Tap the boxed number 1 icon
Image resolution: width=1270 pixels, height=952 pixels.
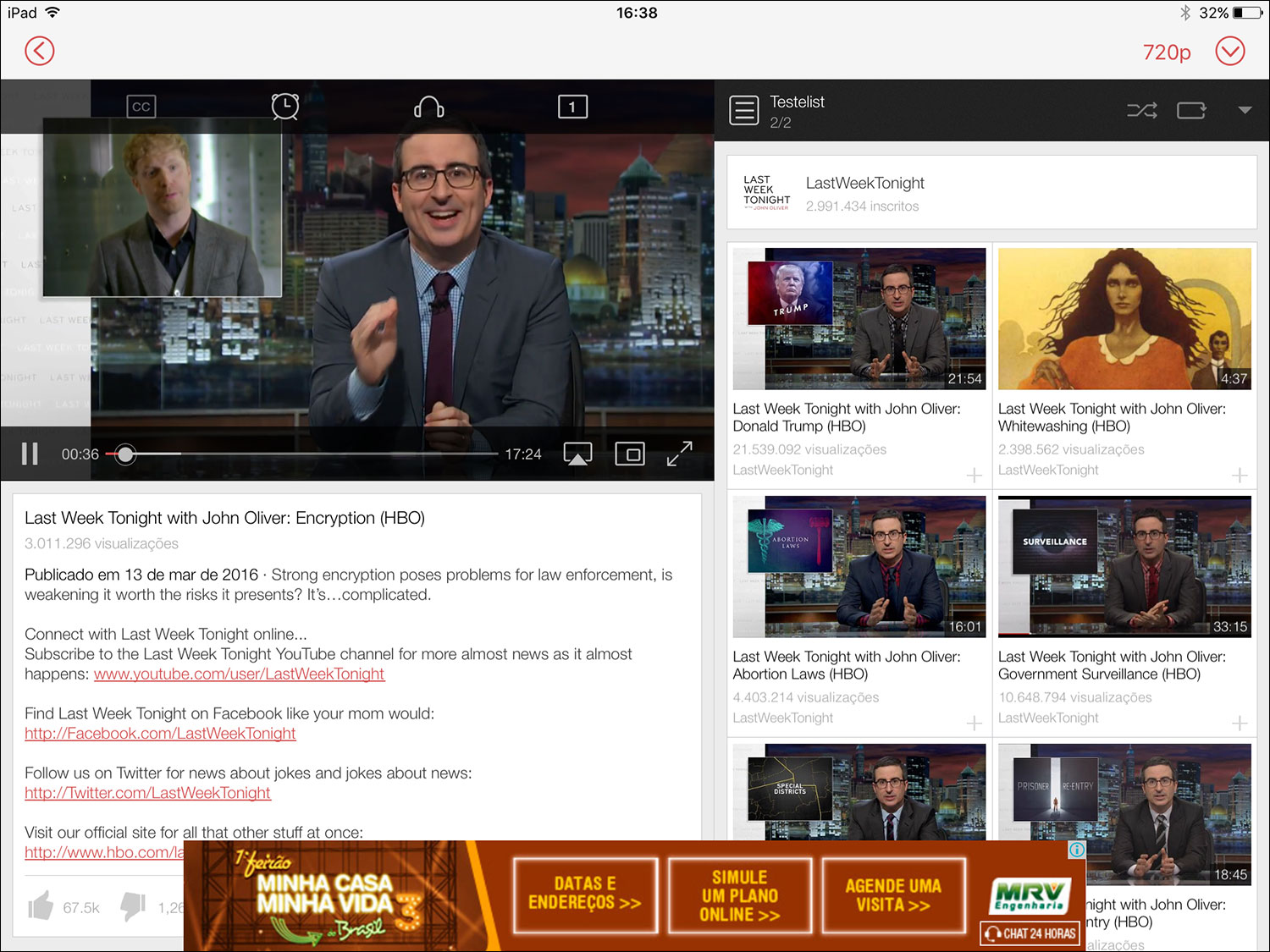coord(573,107)
